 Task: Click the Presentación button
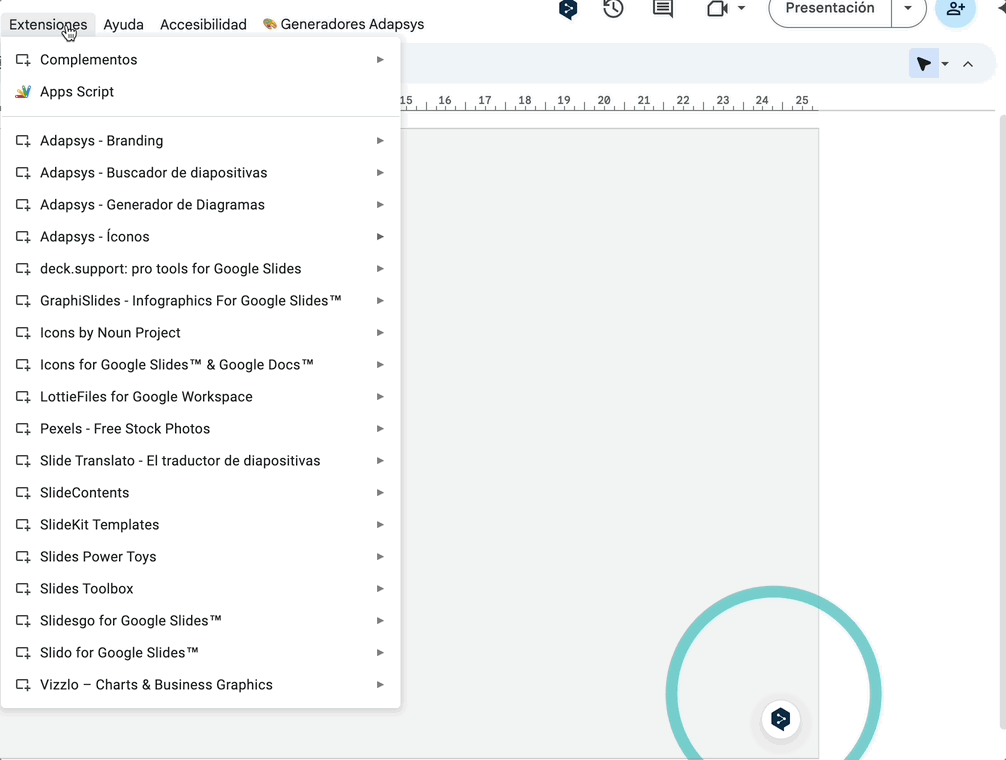830,9
